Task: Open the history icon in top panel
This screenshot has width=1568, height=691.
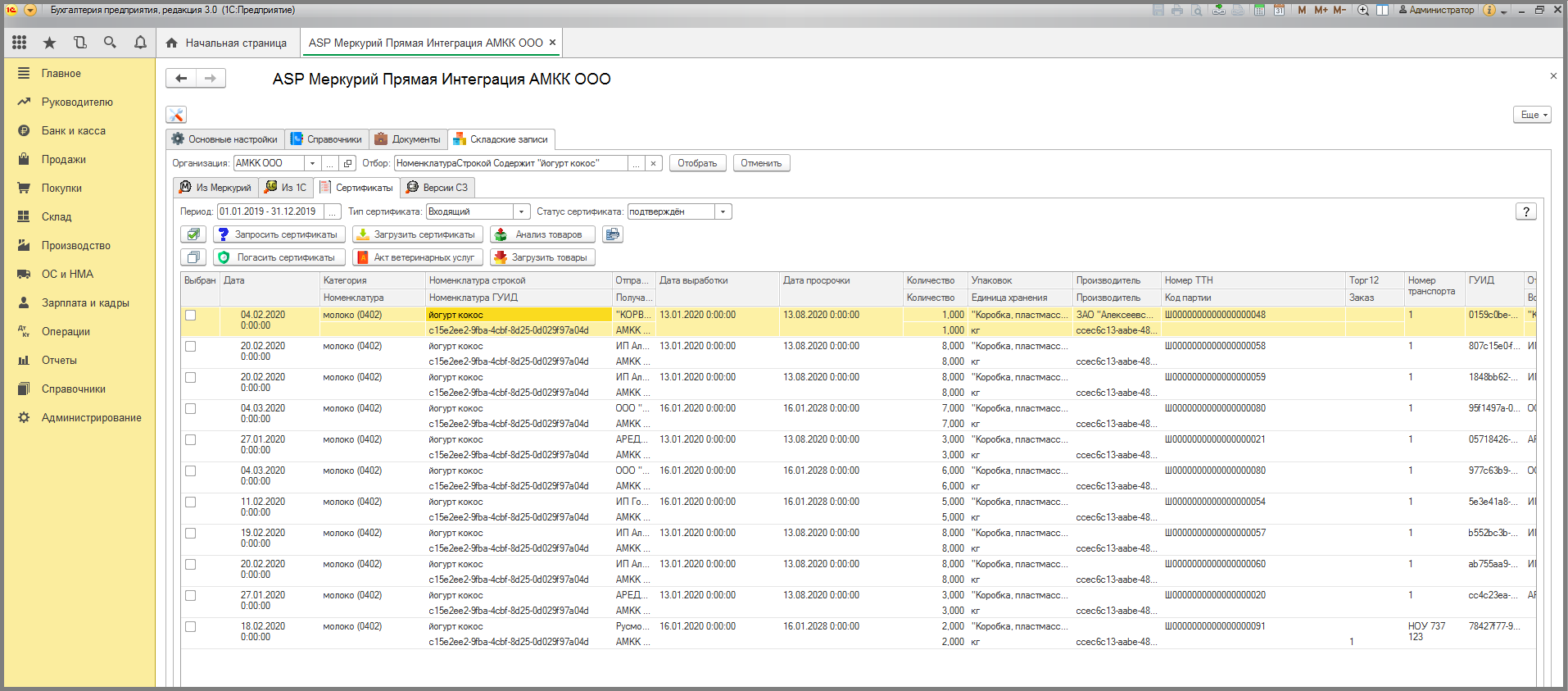Action: point(79,43)
